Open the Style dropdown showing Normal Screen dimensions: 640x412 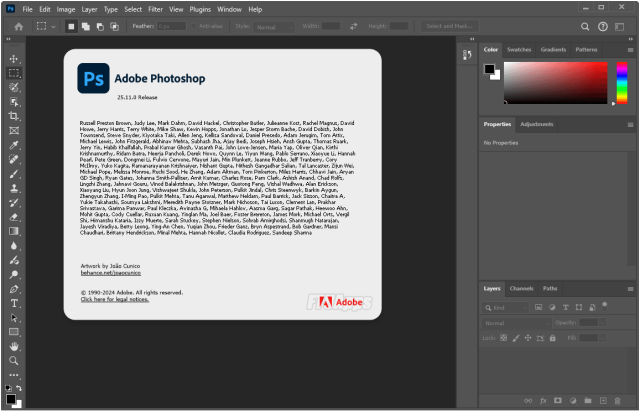(x=273, y=27)
